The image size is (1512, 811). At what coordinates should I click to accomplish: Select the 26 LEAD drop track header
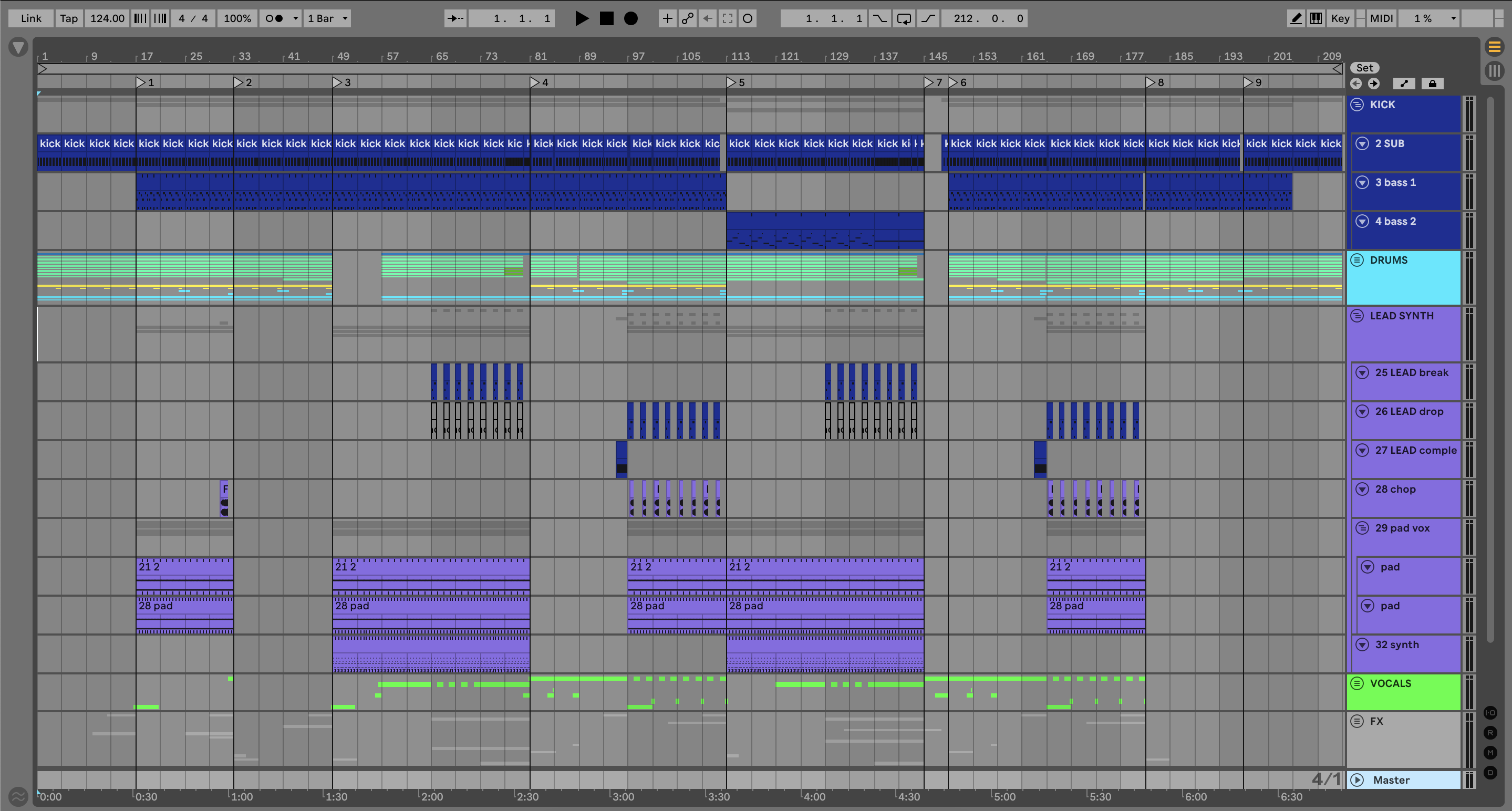tap(1406, 420)
